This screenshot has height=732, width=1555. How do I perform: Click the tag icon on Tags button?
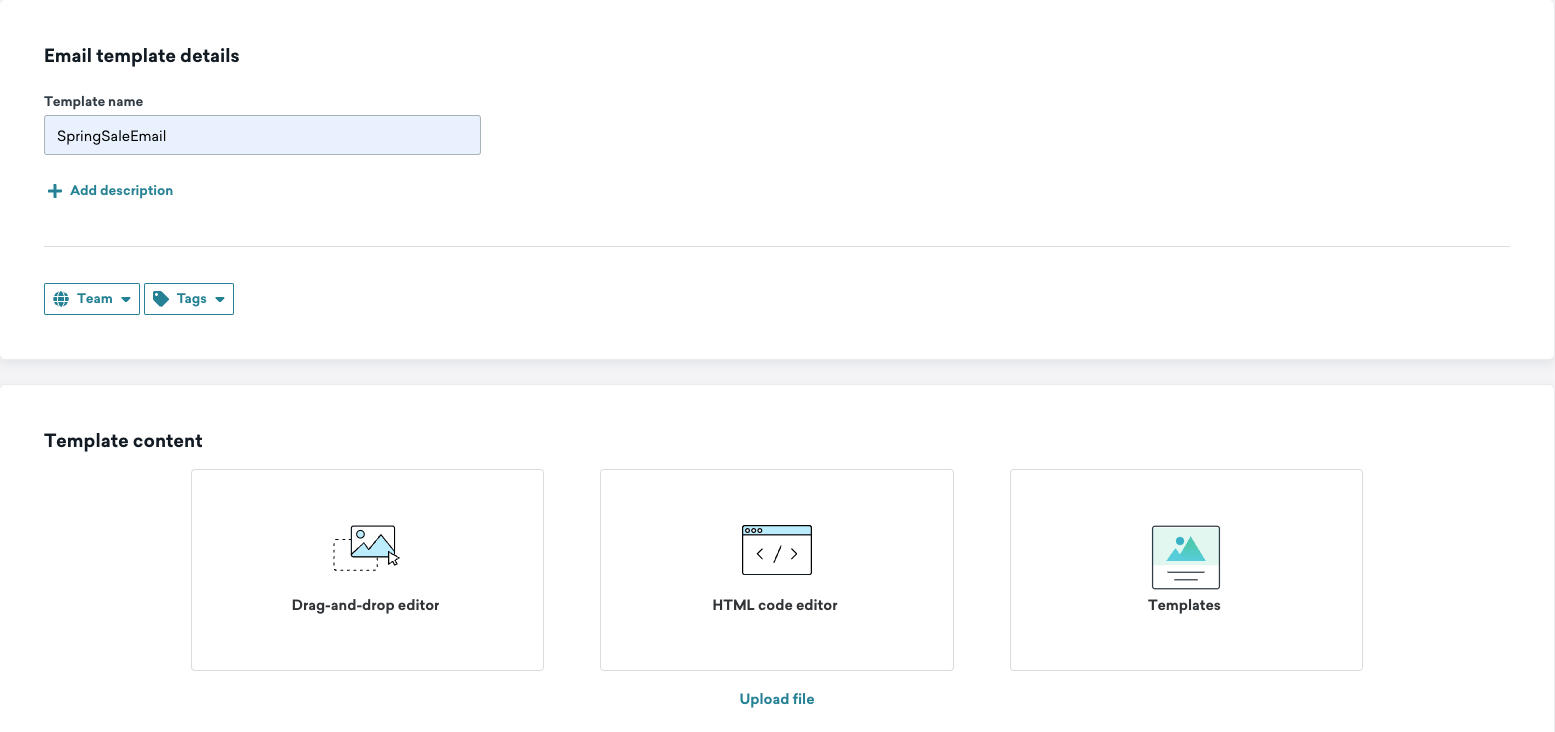(161, 299)
